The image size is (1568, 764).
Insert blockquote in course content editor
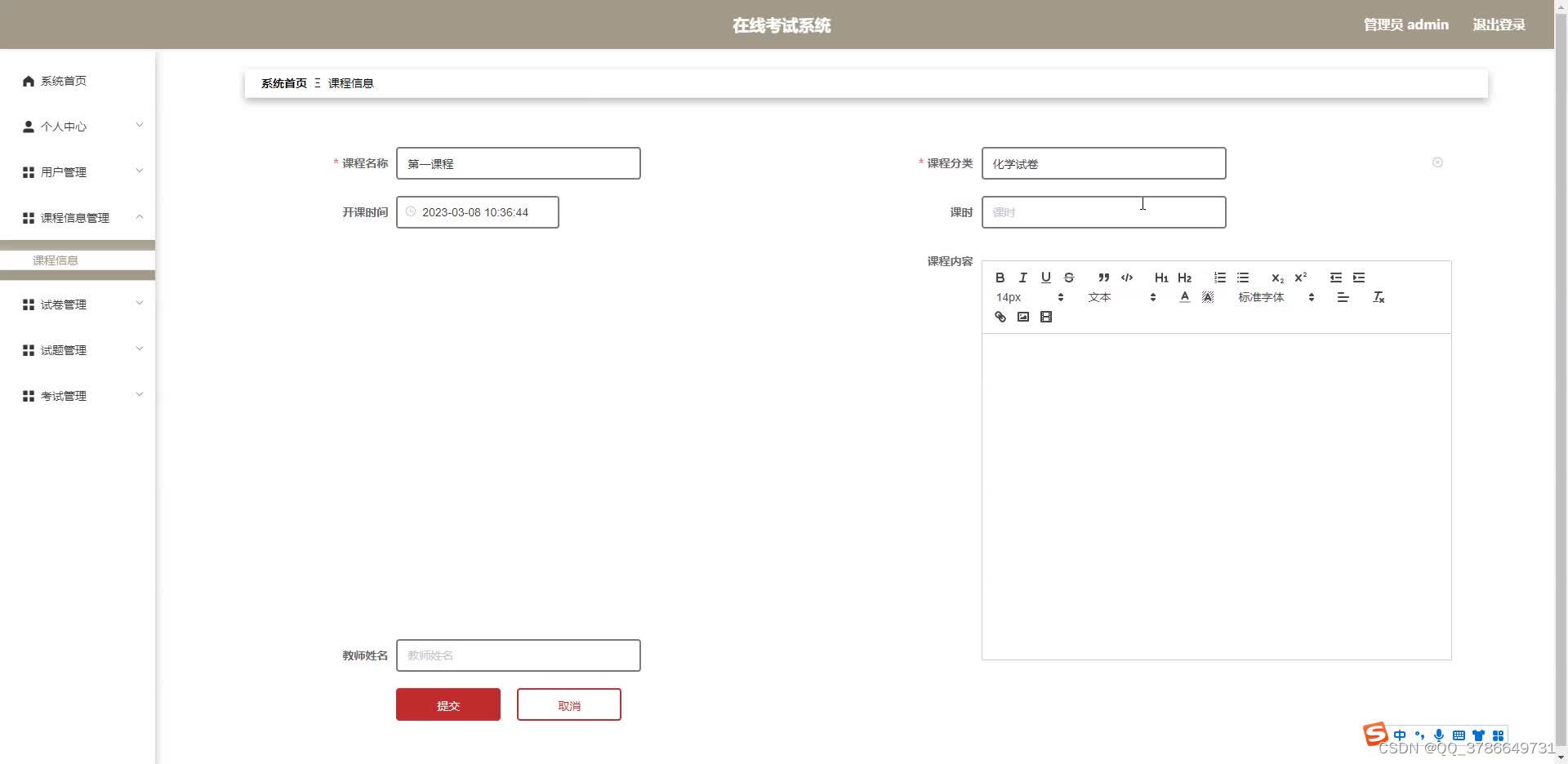pyautogui.click(x=1103, y=278)
